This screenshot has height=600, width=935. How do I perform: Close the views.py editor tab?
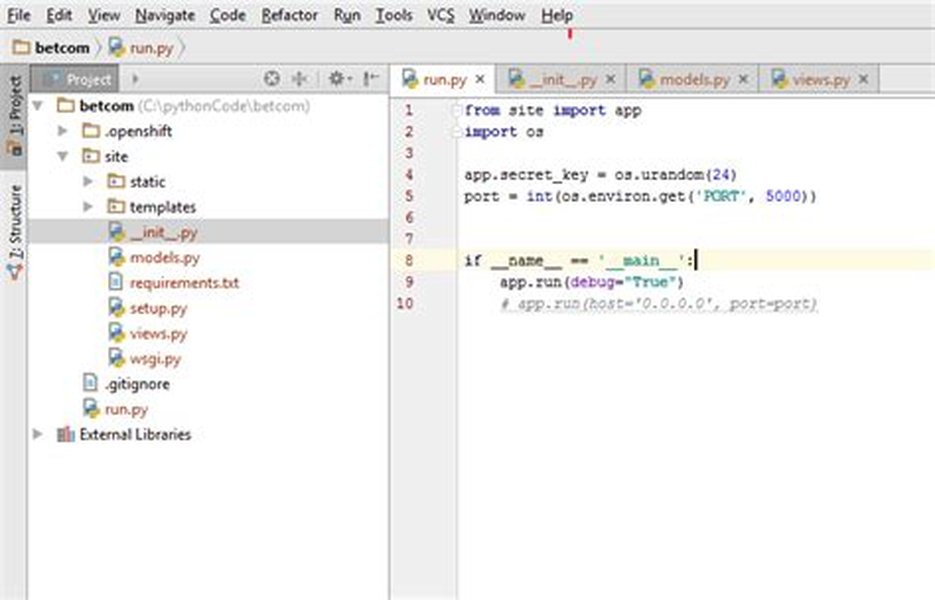[x=863, y=79]
